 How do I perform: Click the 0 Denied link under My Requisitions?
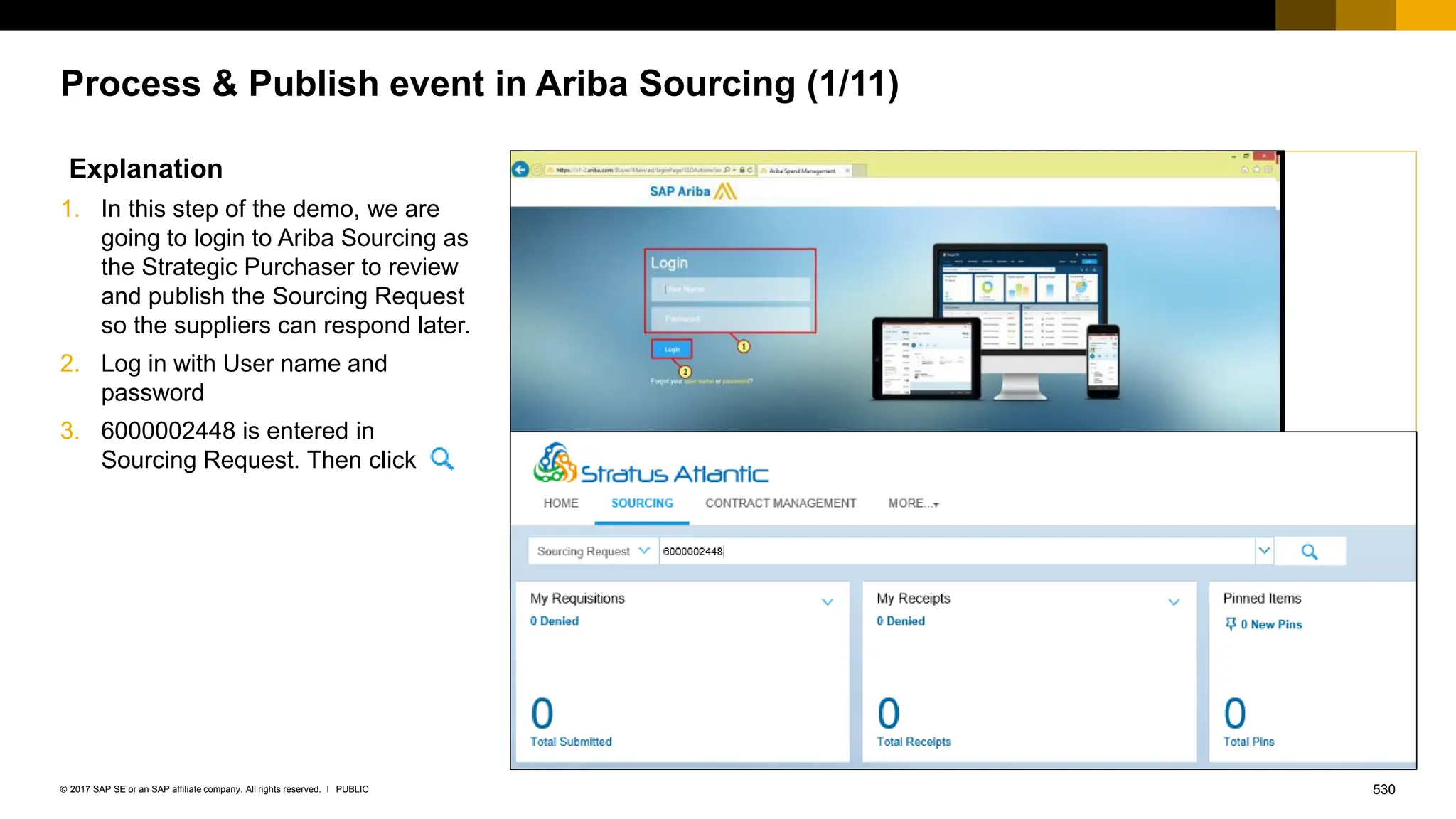pyautogui.click(x=554, y=621)
